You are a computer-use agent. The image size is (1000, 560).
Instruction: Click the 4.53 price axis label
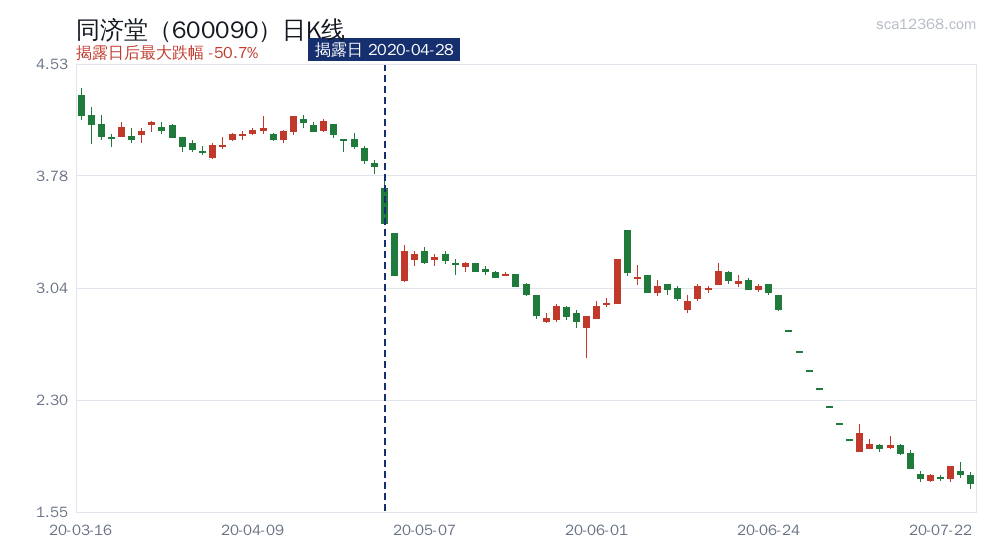click(52, 64)
